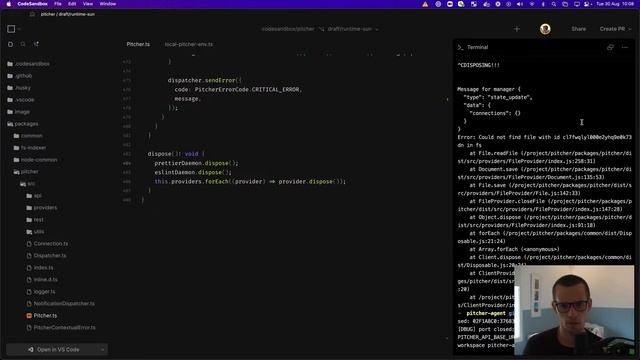Open the File menu
The width and height of the screenshot is (640, 360).
(58, 4)
